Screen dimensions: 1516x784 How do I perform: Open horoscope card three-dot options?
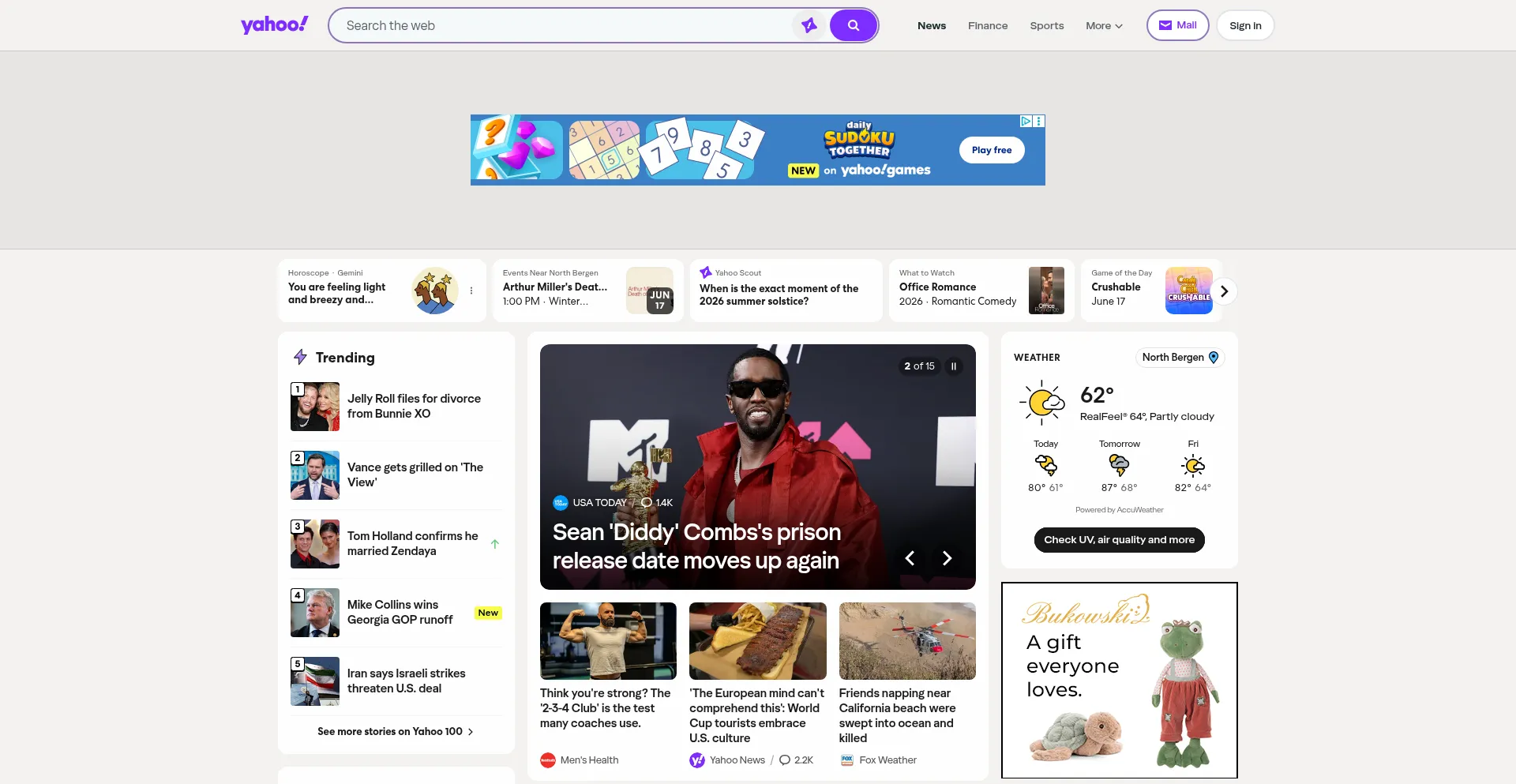471,291
